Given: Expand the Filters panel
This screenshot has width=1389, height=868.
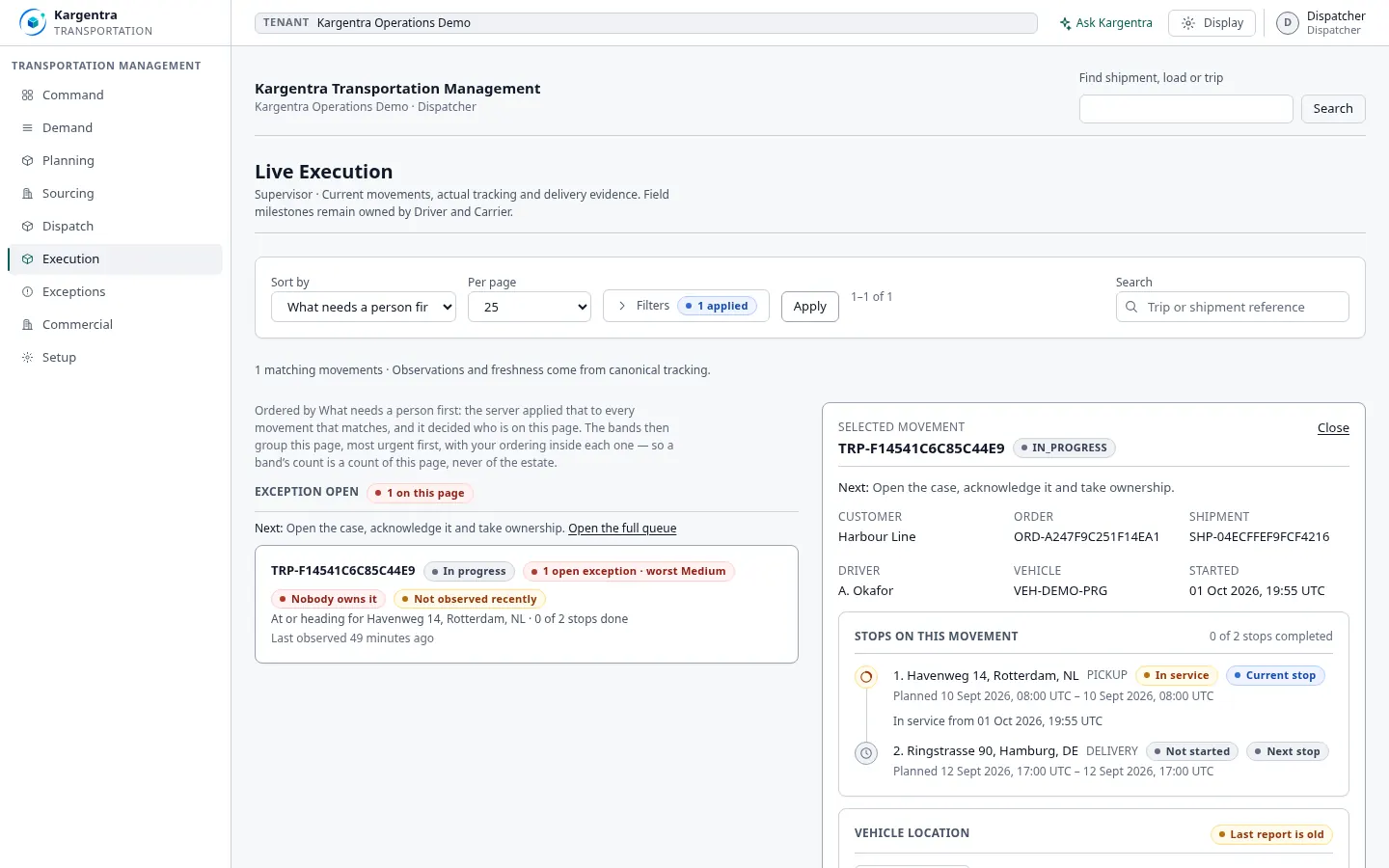Looking at the screenshot, I should tap(686, 306).
